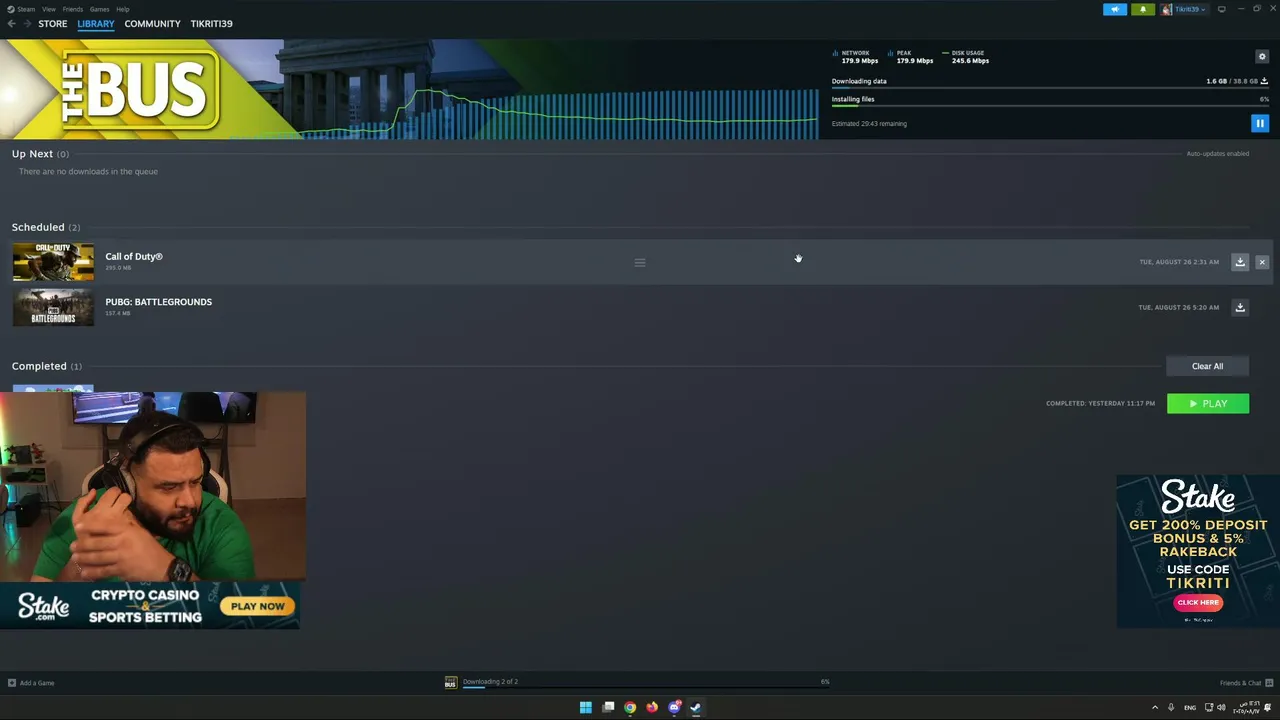This screenshot has height=720, width=1280.
Task: Open the View menu
Action: tap(49, 9)
